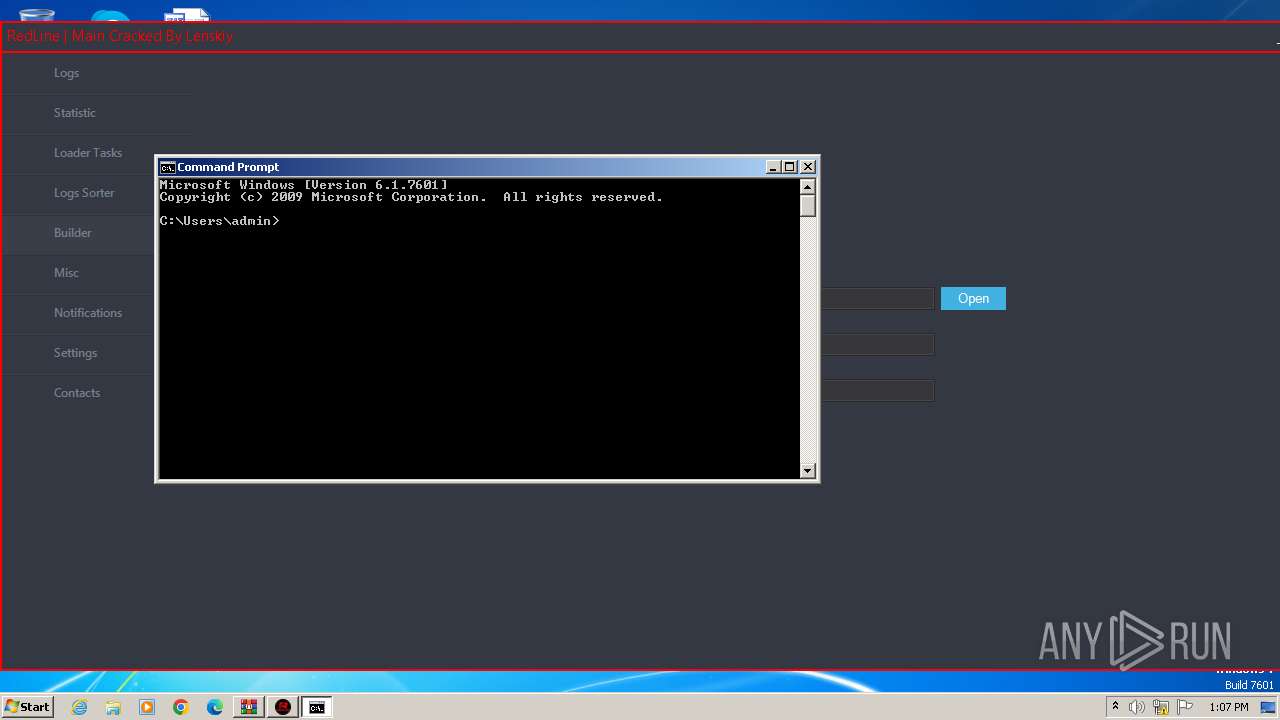The image size is (1280, 720).
Task: Open Windows Explorer folder icon in taskbar
Action: tap(113, 707)
